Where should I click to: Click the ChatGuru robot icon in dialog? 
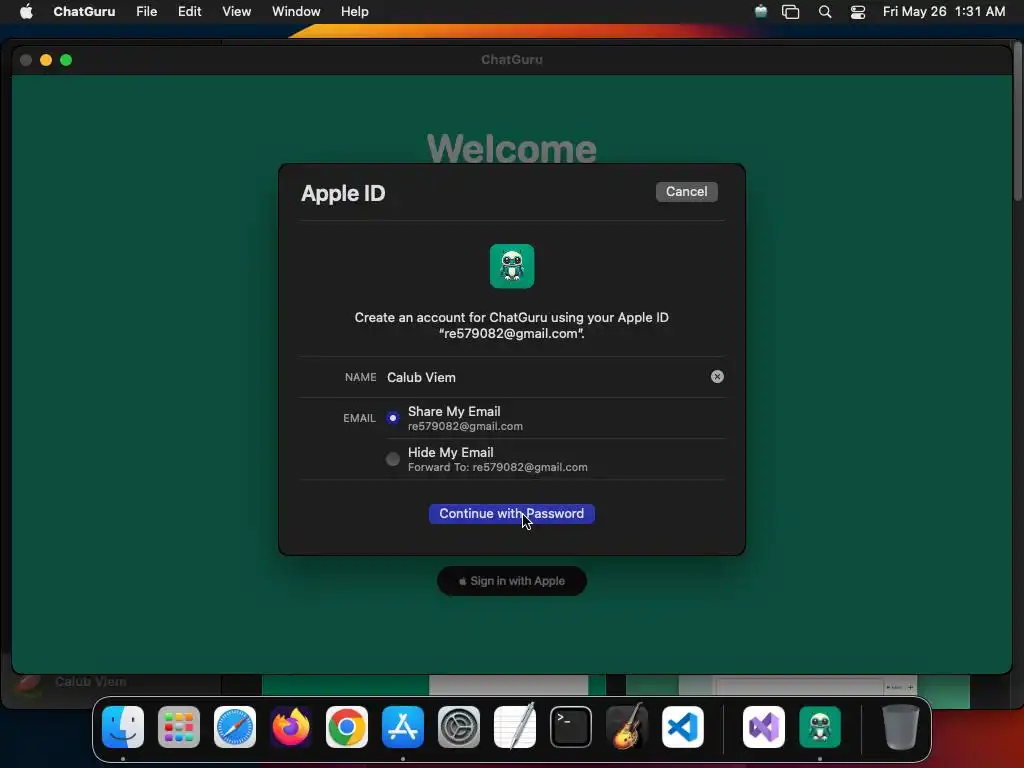coord(512,266)
